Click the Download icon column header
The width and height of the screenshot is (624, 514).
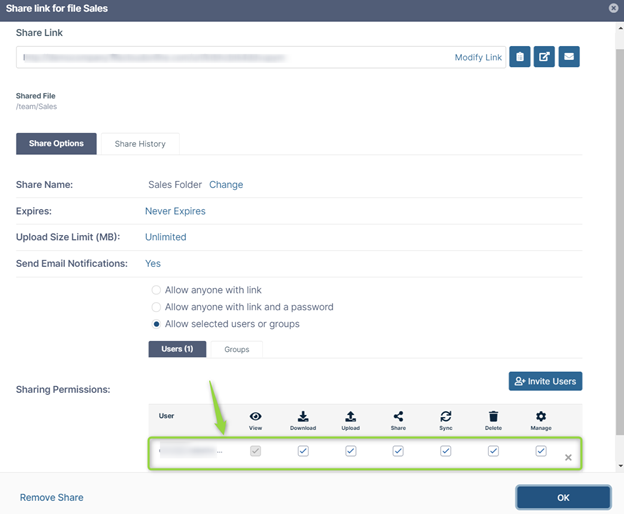(x=303, y=421)
